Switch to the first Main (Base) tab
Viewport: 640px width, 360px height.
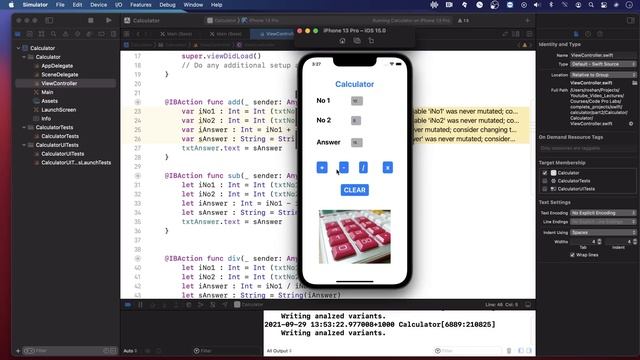pyautogui.click(x=176, y=34)
